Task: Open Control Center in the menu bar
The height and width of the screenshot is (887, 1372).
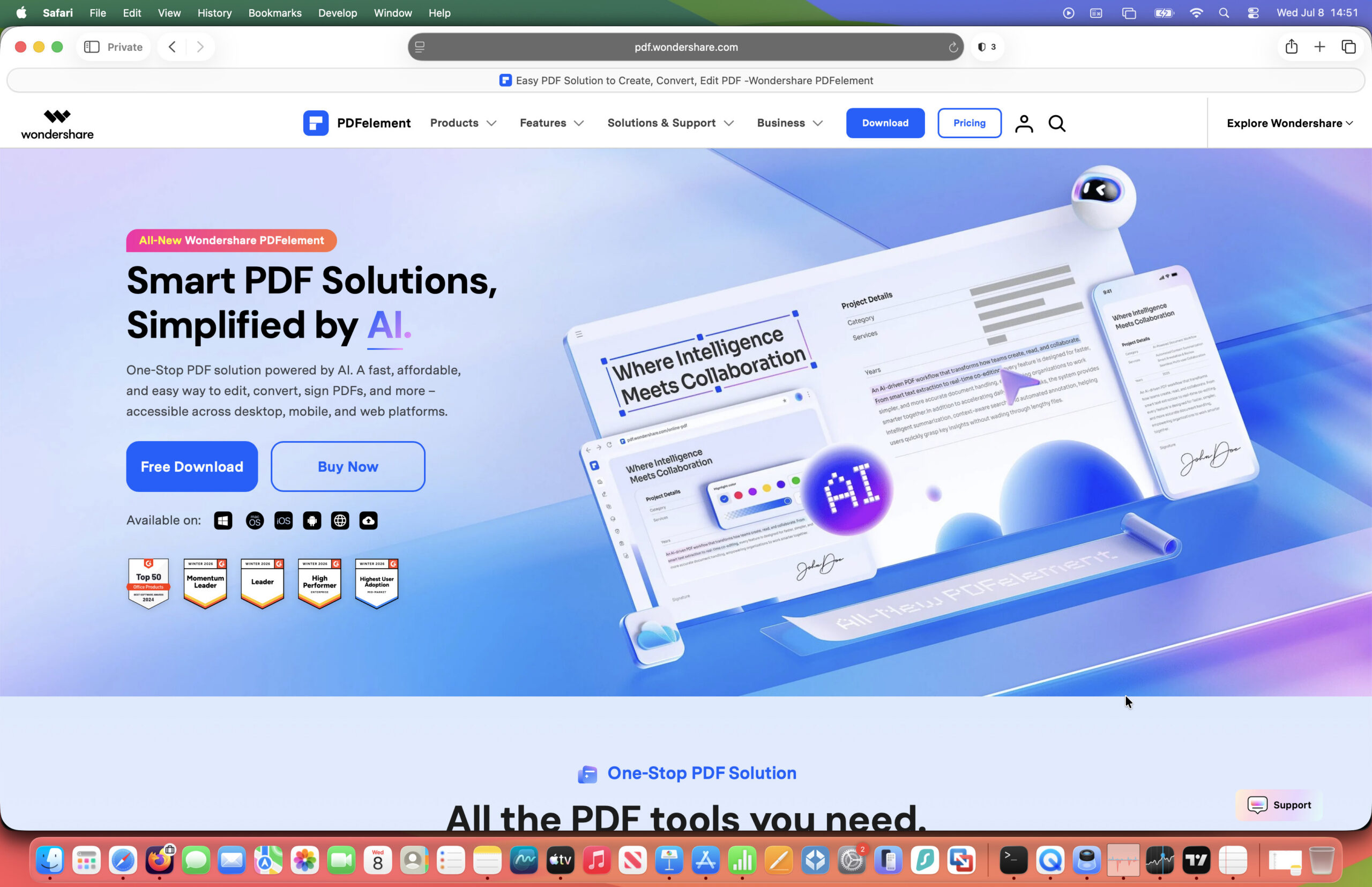Action: point(1254,13)
